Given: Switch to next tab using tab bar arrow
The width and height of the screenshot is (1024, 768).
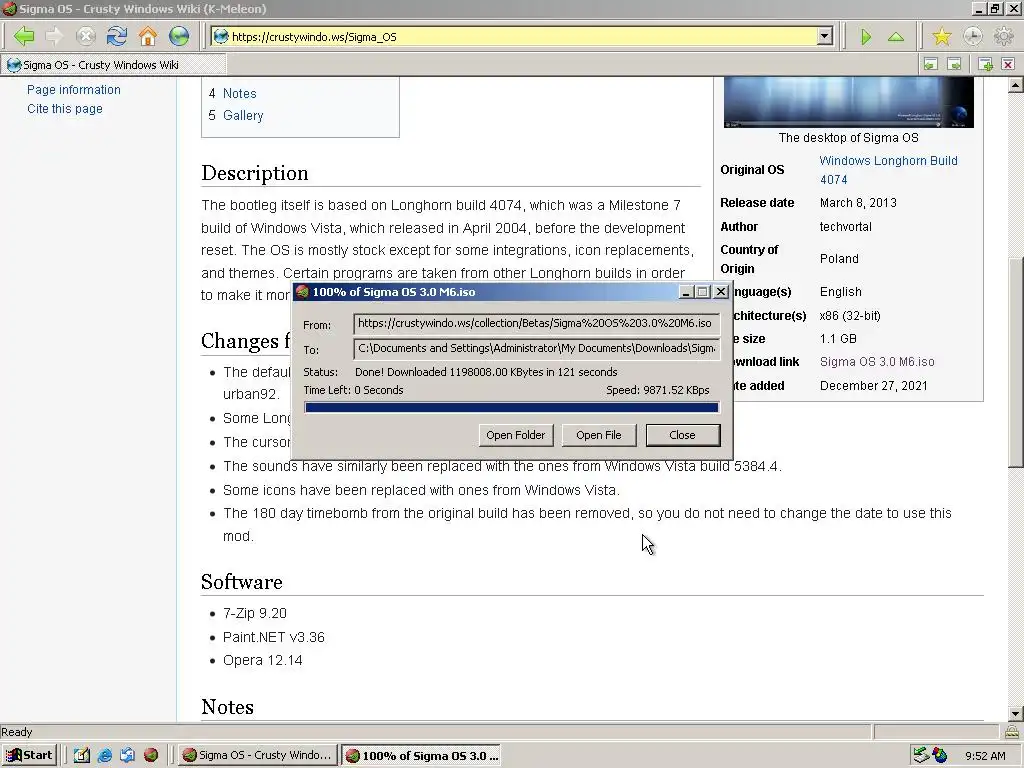Looking at the screenshot, I should click(954, 64).
